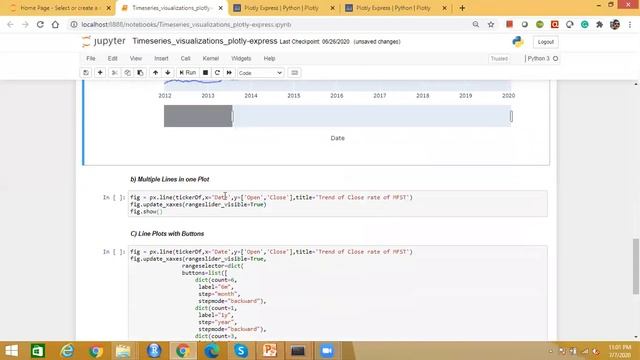The image size is (640, 360).
Task: Open Chrome three-dot menu
Action: (630, 24)
